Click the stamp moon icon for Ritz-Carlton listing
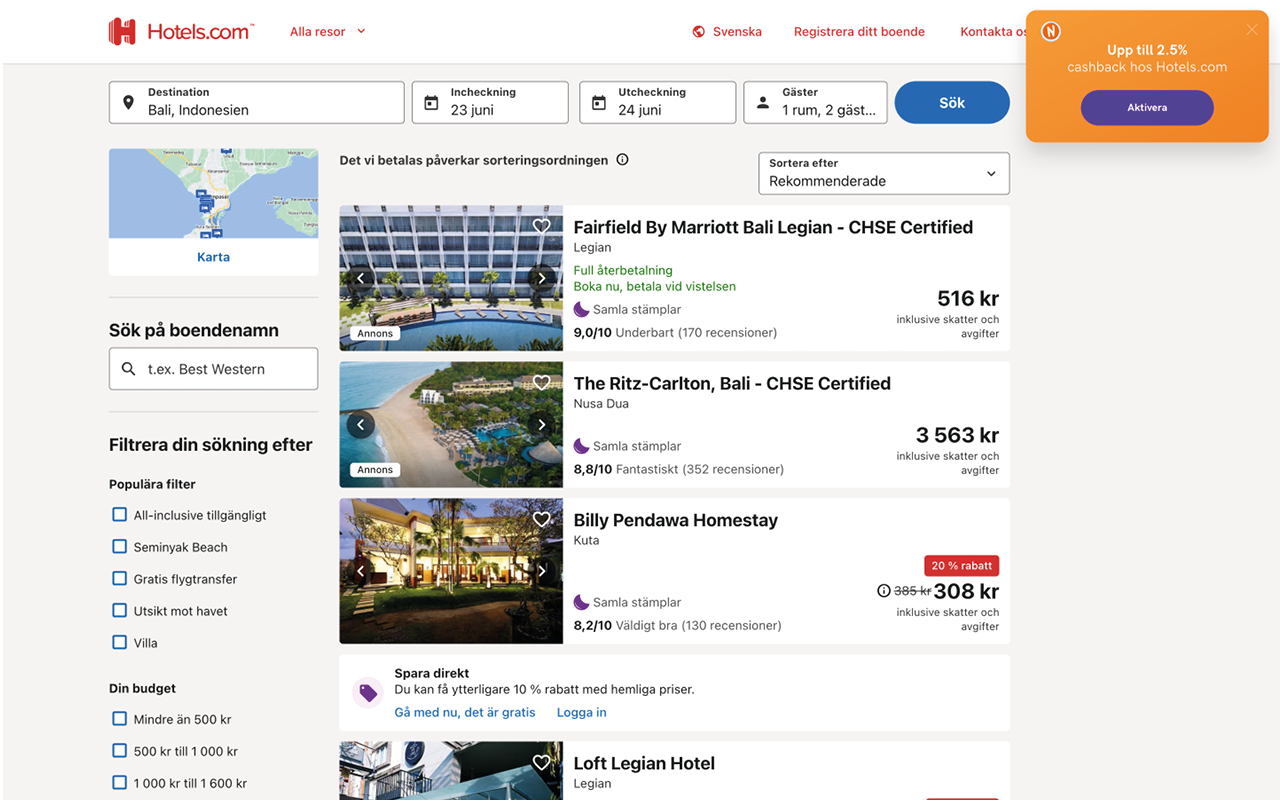 (x=581, y=446)
